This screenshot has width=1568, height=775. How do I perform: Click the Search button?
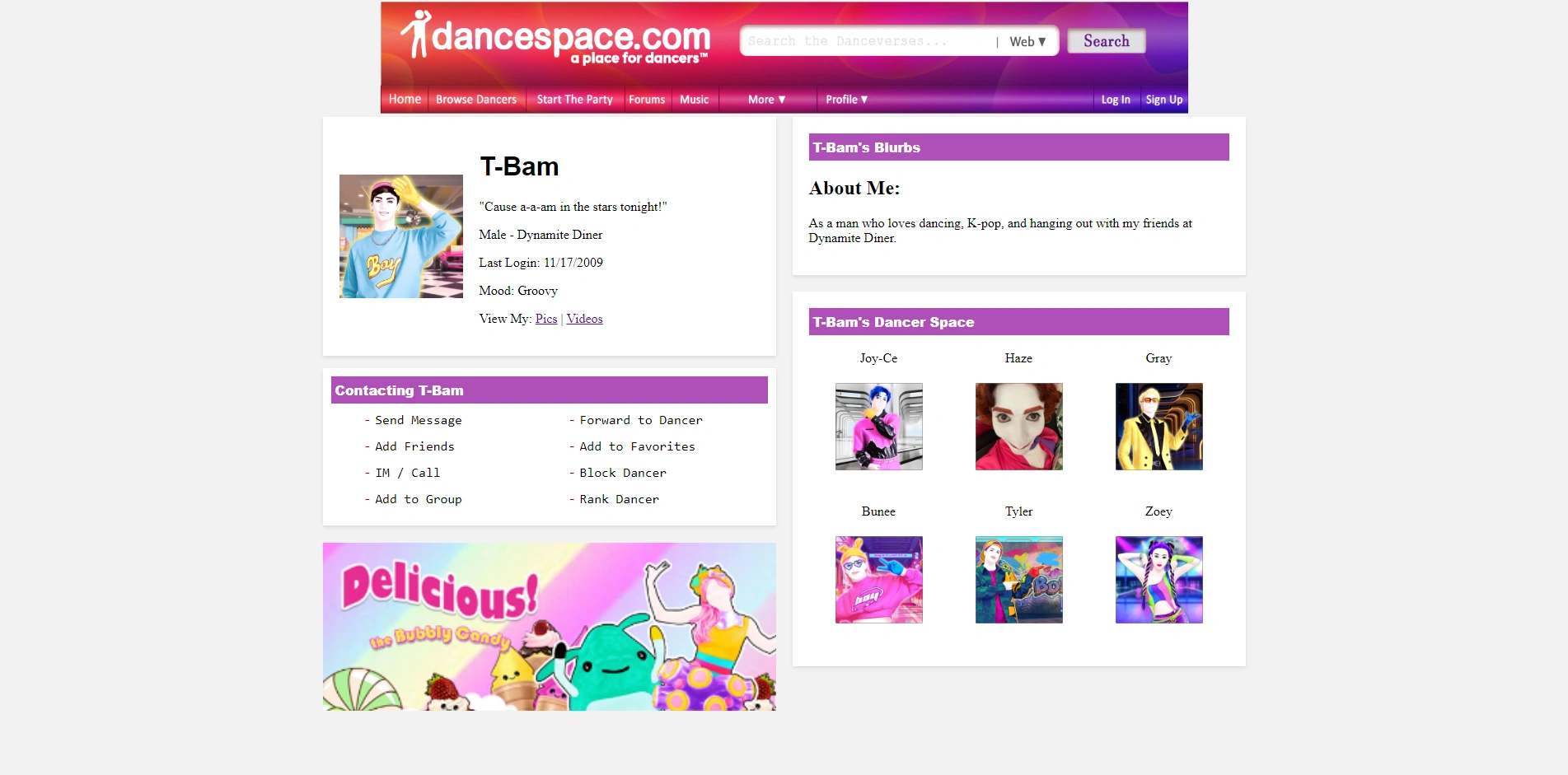(x=1105, y=41)
